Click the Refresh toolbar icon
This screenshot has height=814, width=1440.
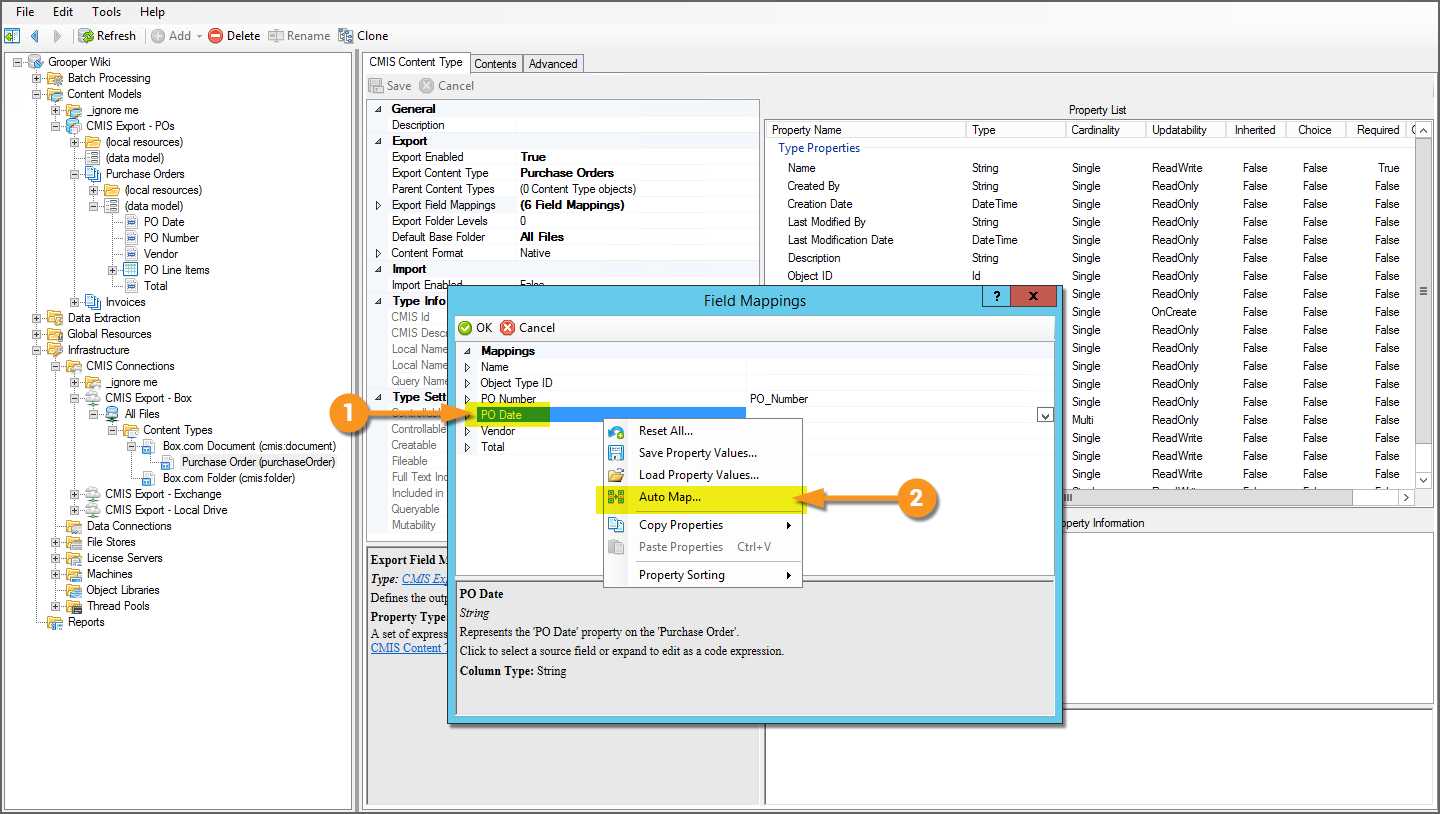pos(87,36)
